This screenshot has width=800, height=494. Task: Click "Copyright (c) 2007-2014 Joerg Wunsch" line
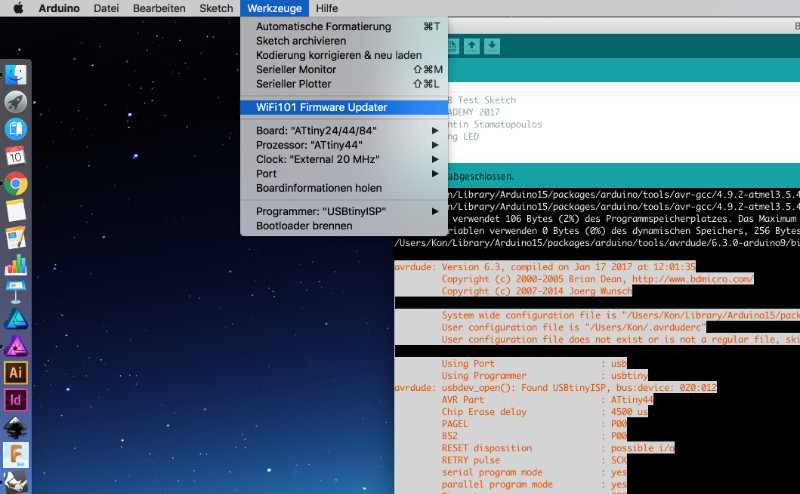[537, 291]
